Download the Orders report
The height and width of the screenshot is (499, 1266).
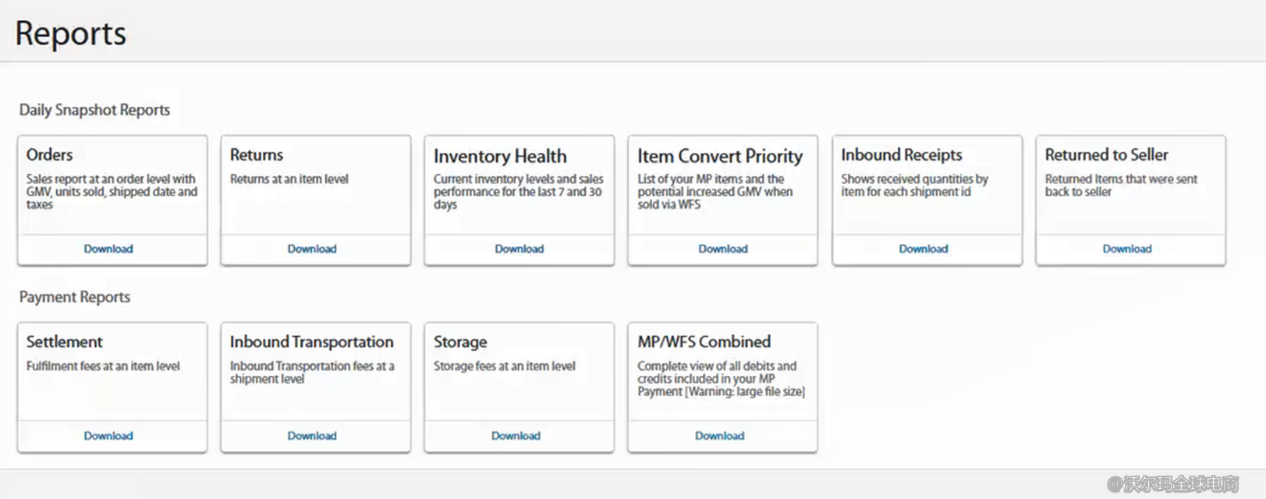(108, 249)
